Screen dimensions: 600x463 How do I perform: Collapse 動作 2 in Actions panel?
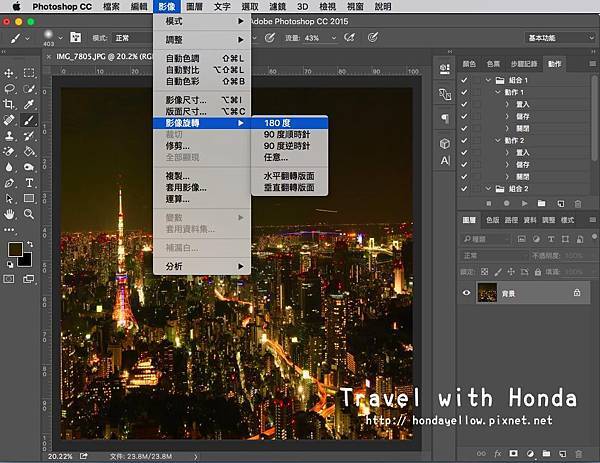pyautogui.click(x=498, y=140)
